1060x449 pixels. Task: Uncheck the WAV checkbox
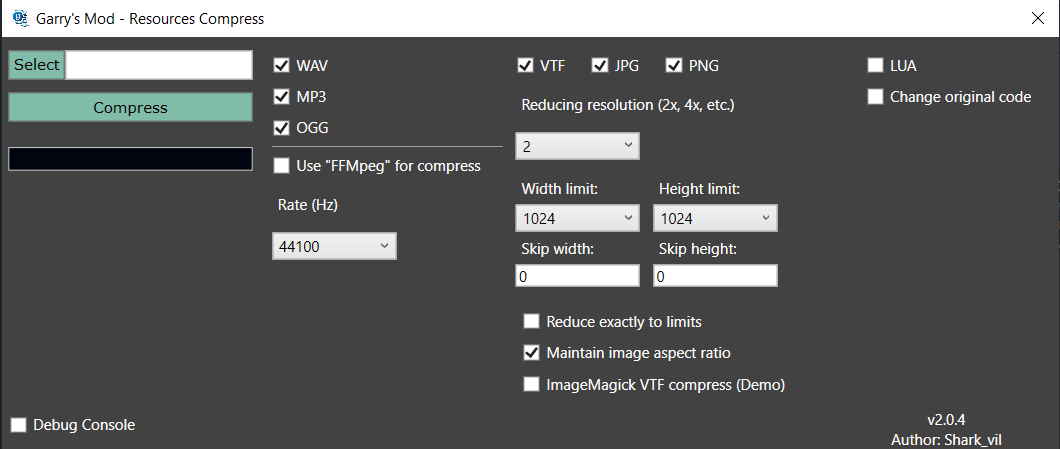pos(281,66)
